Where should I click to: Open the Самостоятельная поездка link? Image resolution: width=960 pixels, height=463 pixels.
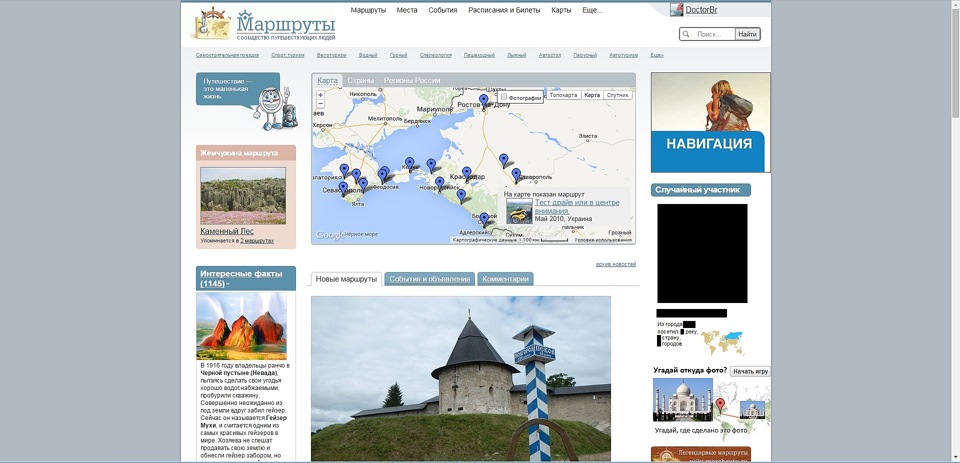(x=227, y=55)
